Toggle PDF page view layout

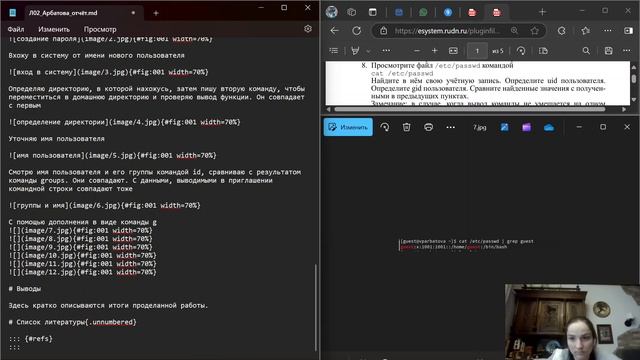(x=543, y=51)
